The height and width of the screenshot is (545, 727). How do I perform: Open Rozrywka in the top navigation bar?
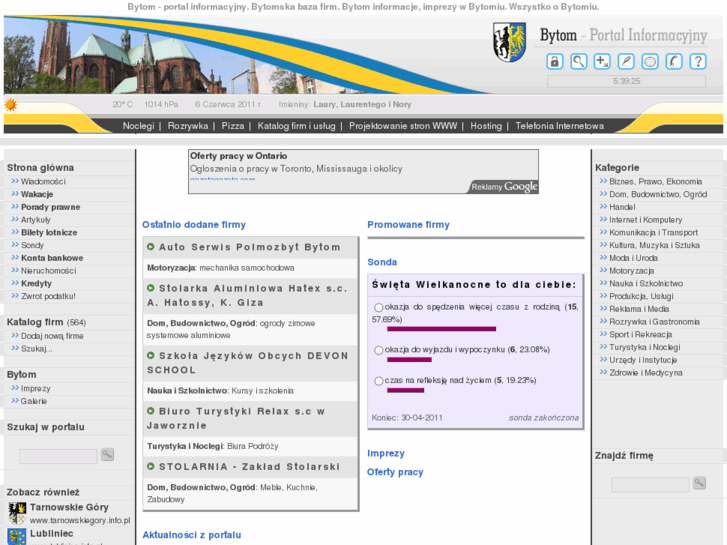pos(188,126)
